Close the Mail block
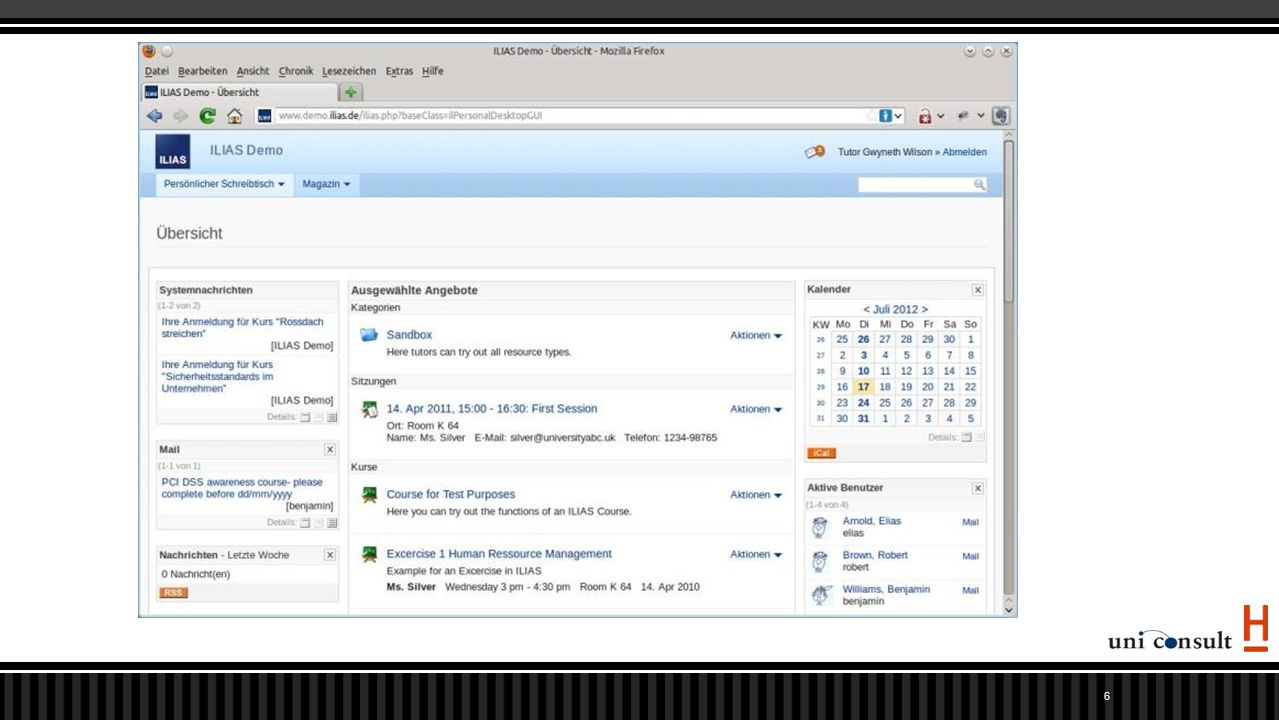Image resolution: width=1279 pixels, height=720 pixels. click(x=330, y=450)
